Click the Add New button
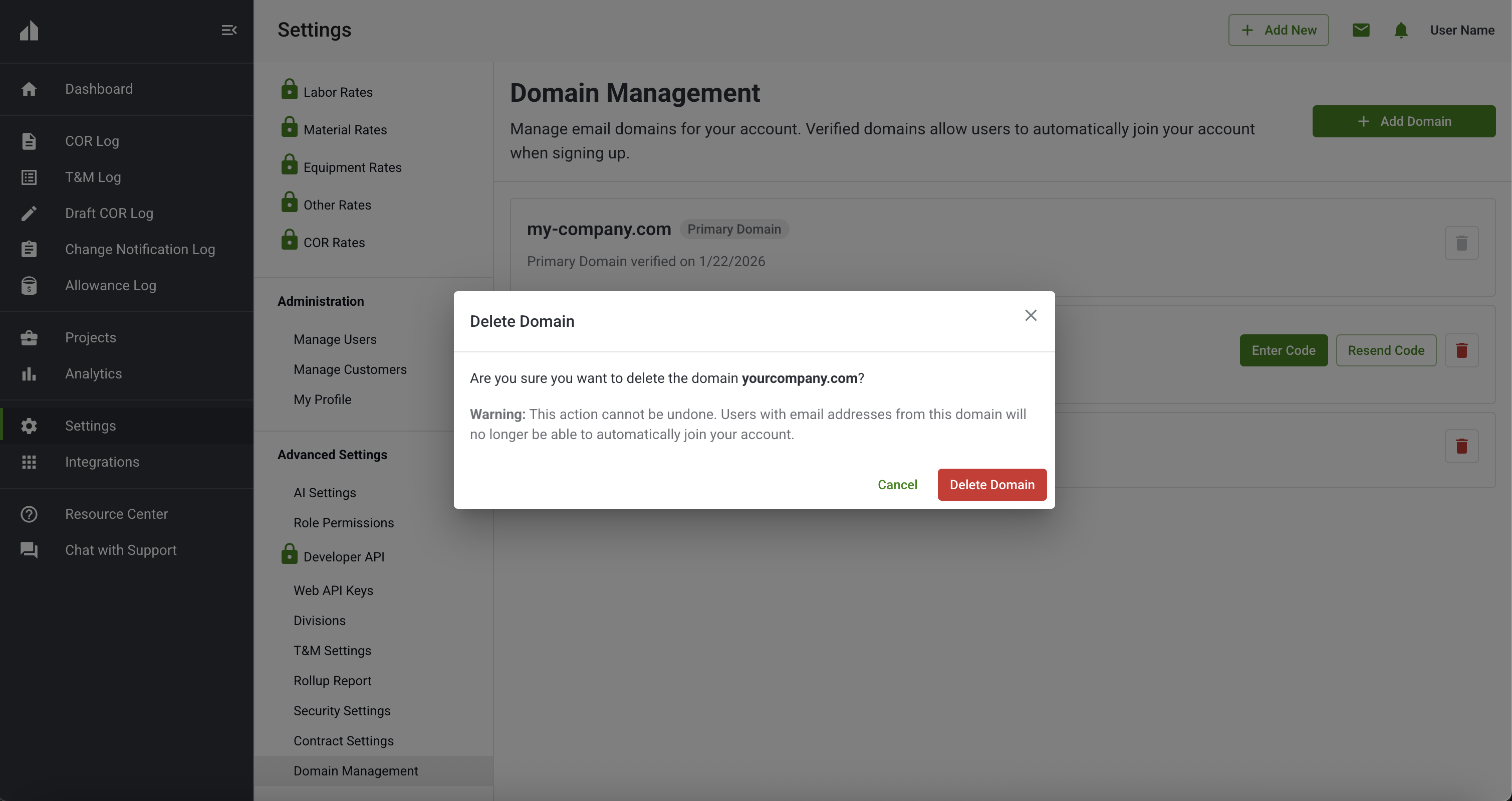 click(x=1278, y=30)
